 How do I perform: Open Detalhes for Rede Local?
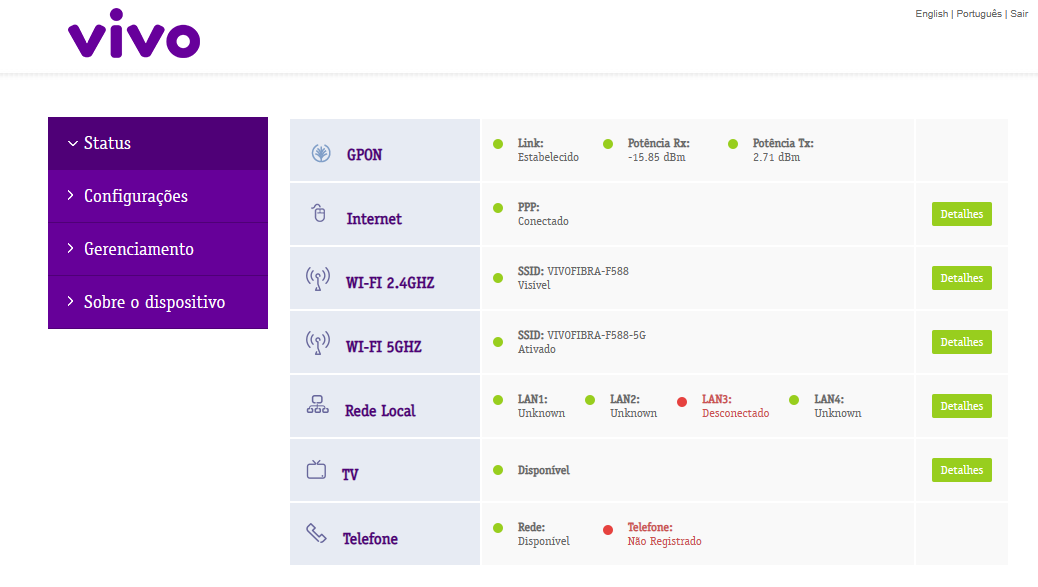(961, 406)
